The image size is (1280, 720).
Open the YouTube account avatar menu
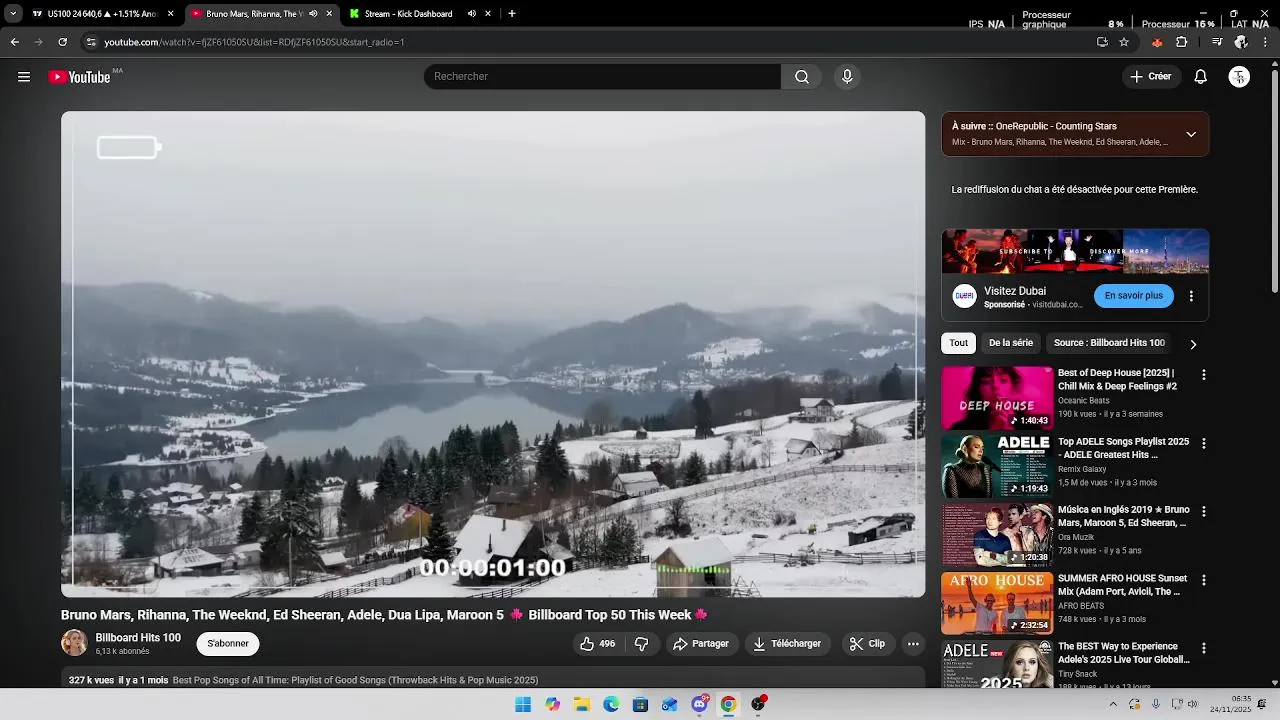coord(1239,77)
